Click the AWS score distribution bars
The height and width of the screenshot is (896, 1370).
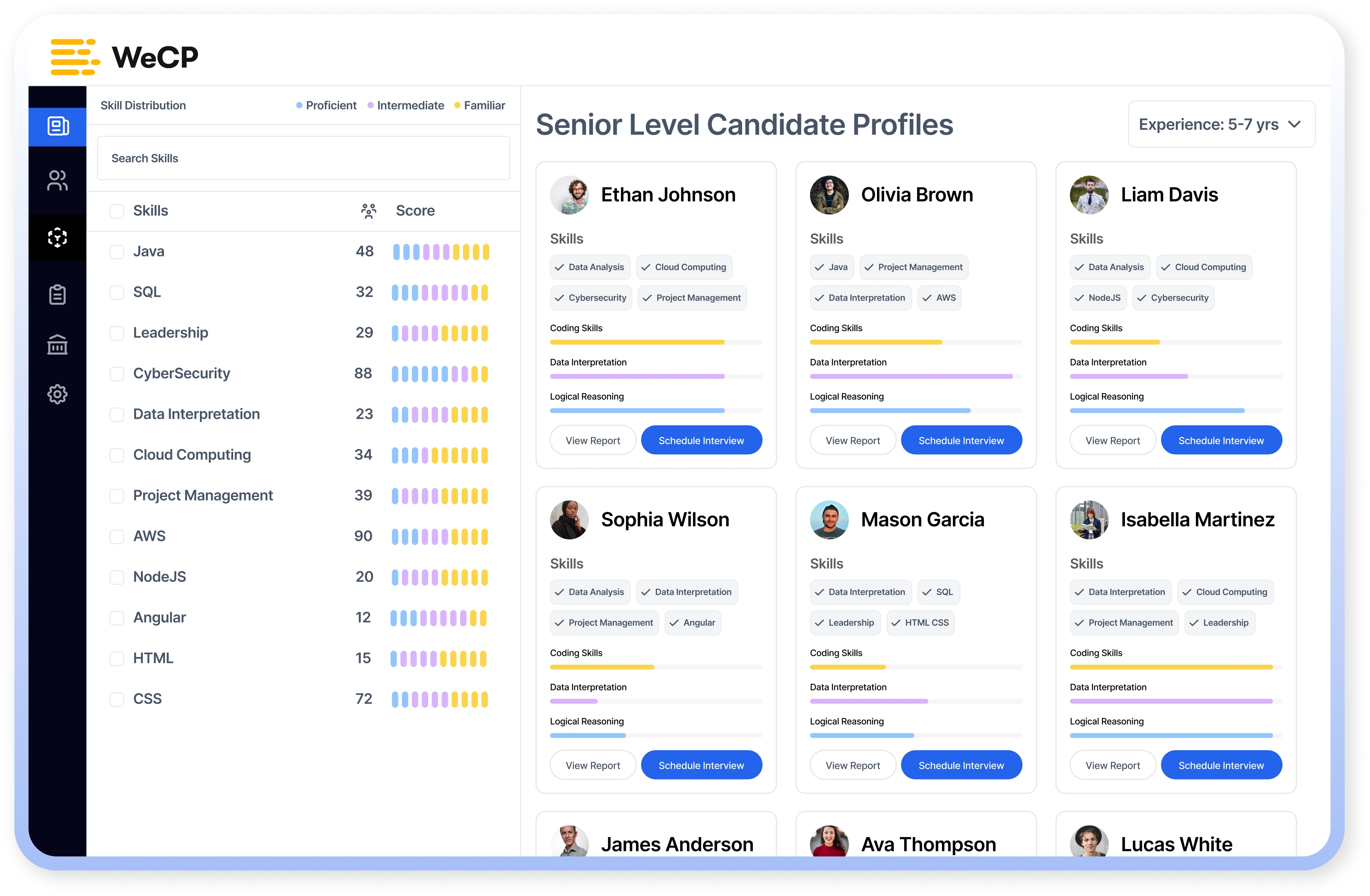click(440, 536)
